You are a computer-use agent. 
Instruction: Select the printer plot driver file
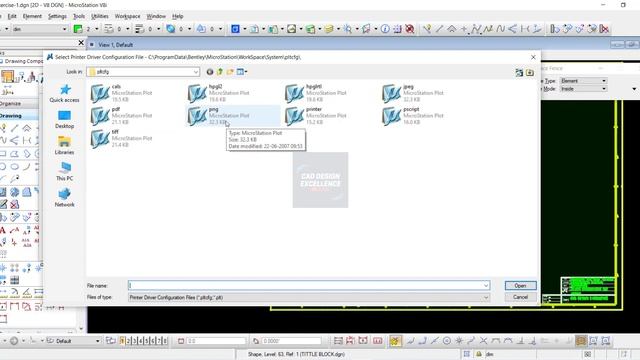tap(315, 116)
